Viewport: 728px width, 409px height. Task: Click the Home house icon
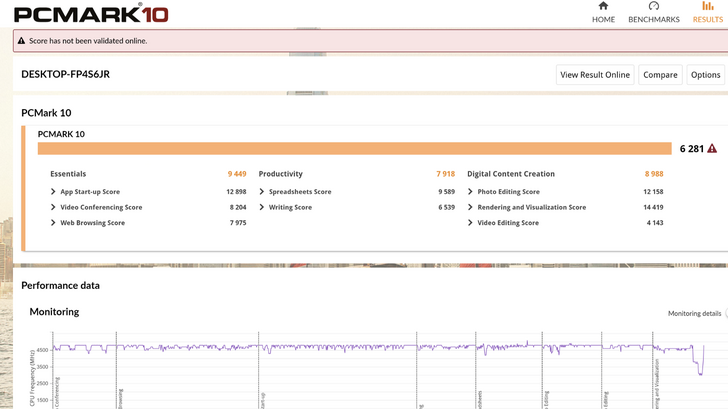coord(603,6)
